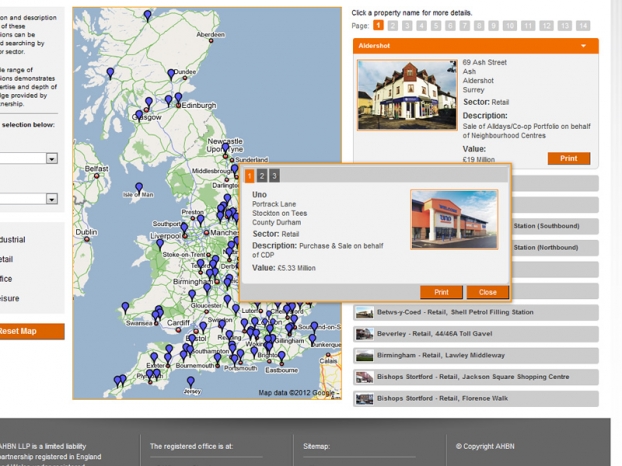Screen dimensions: 622x466
Task: Print the Uno property popup
Action: [x=441, y=292]
